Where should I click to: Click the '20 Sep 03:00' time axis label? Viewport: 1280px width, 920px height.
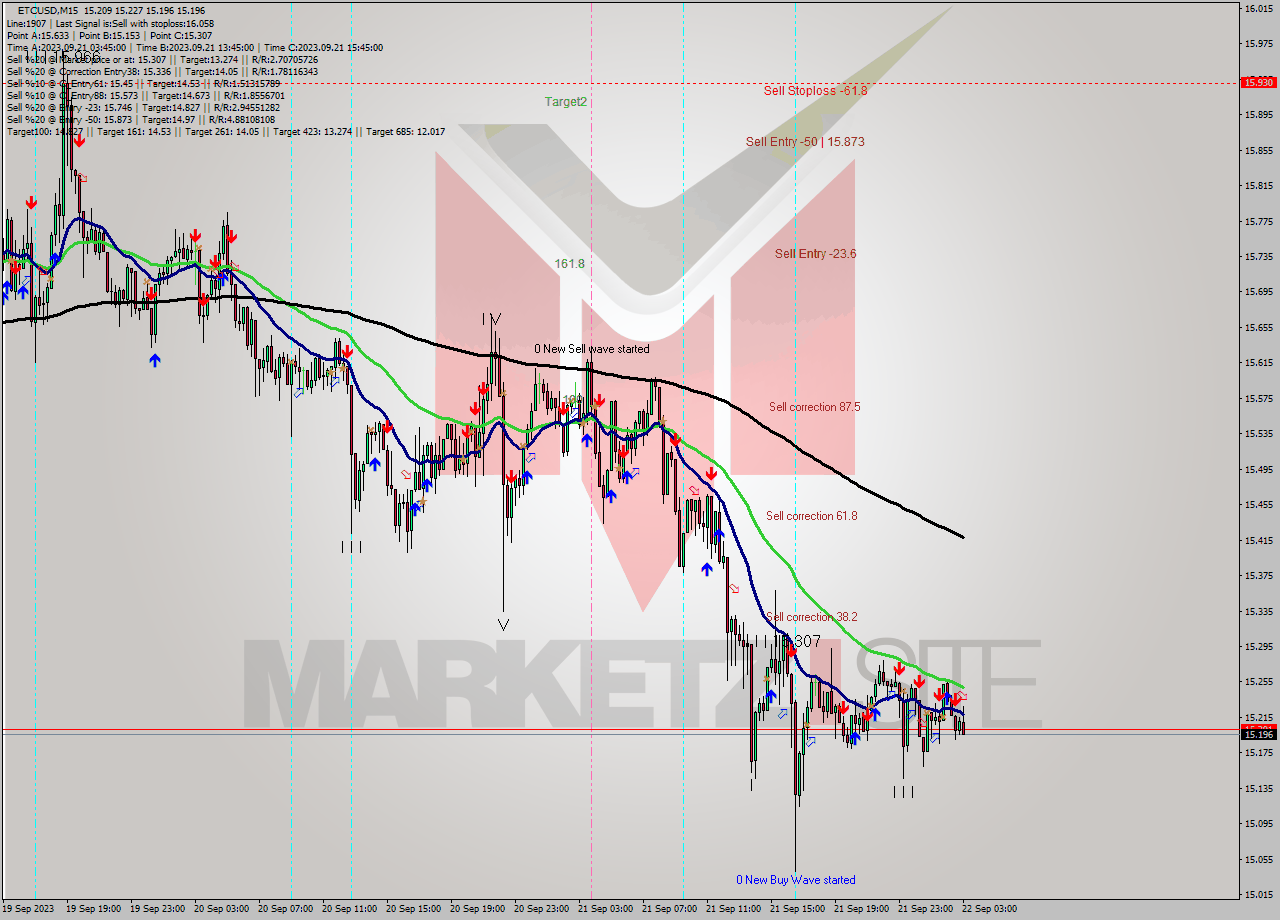tap(221, 909)
